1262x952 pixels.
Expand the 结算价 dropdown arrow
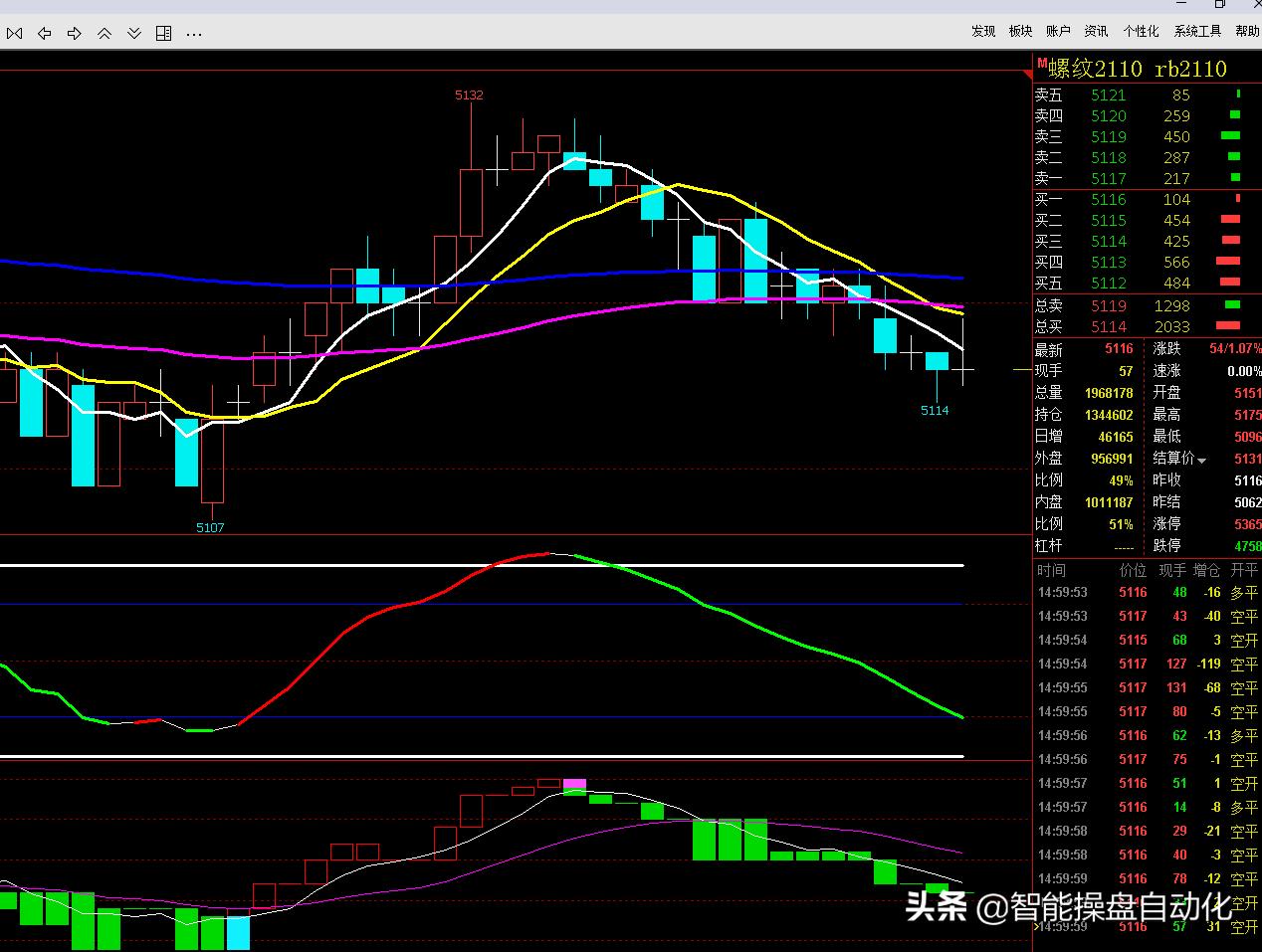pyautogui.click(x=1201, y=461)
